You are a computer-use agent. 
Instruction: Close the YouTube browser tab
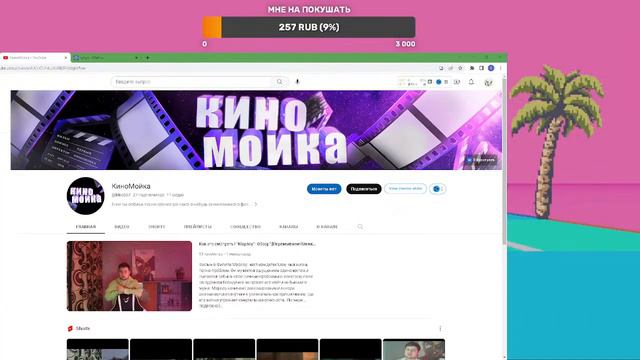[66, 58]
